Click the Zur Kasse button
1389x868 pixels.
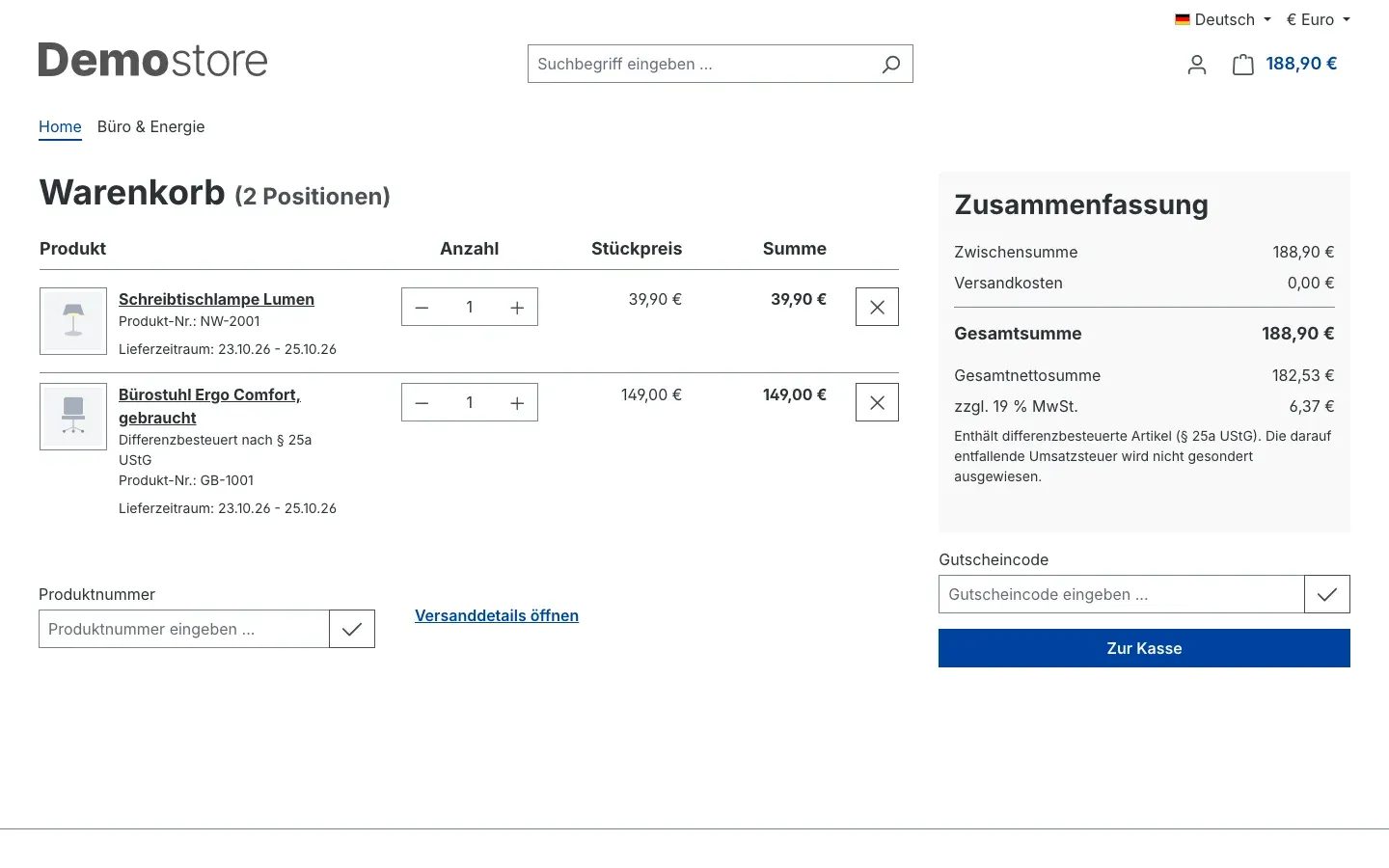1144,648
